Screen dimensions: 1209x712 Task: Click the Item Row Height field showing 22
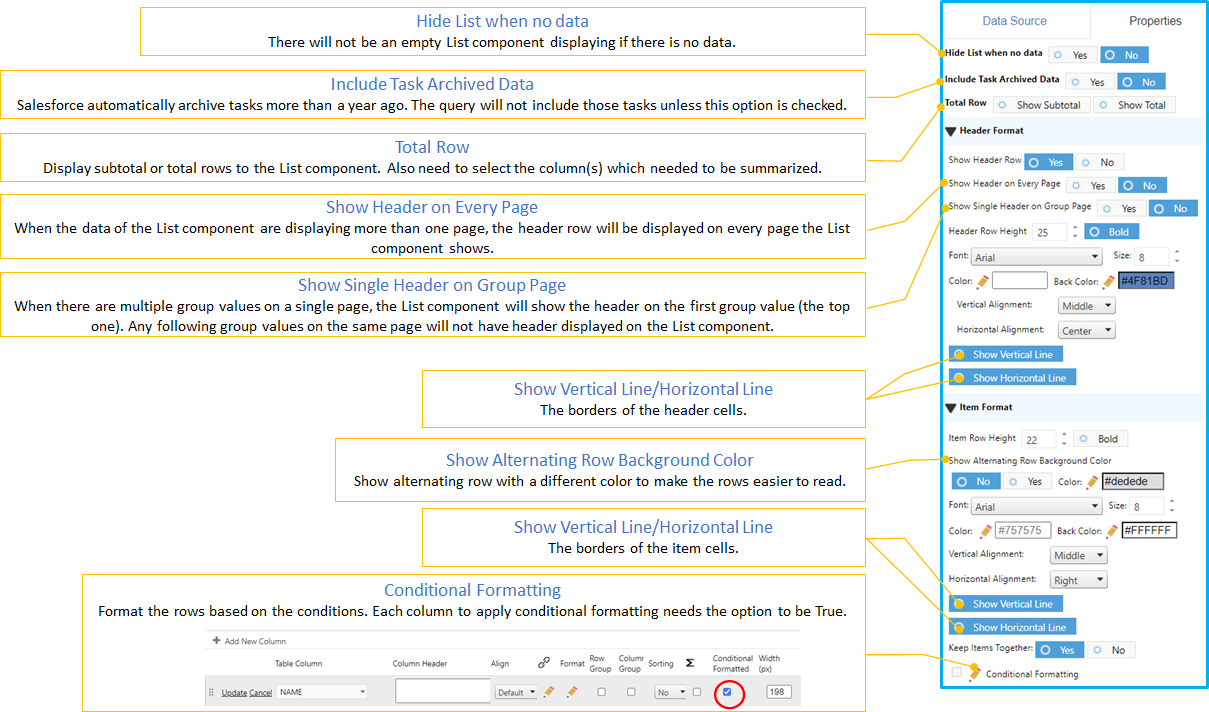[1039, 438]
